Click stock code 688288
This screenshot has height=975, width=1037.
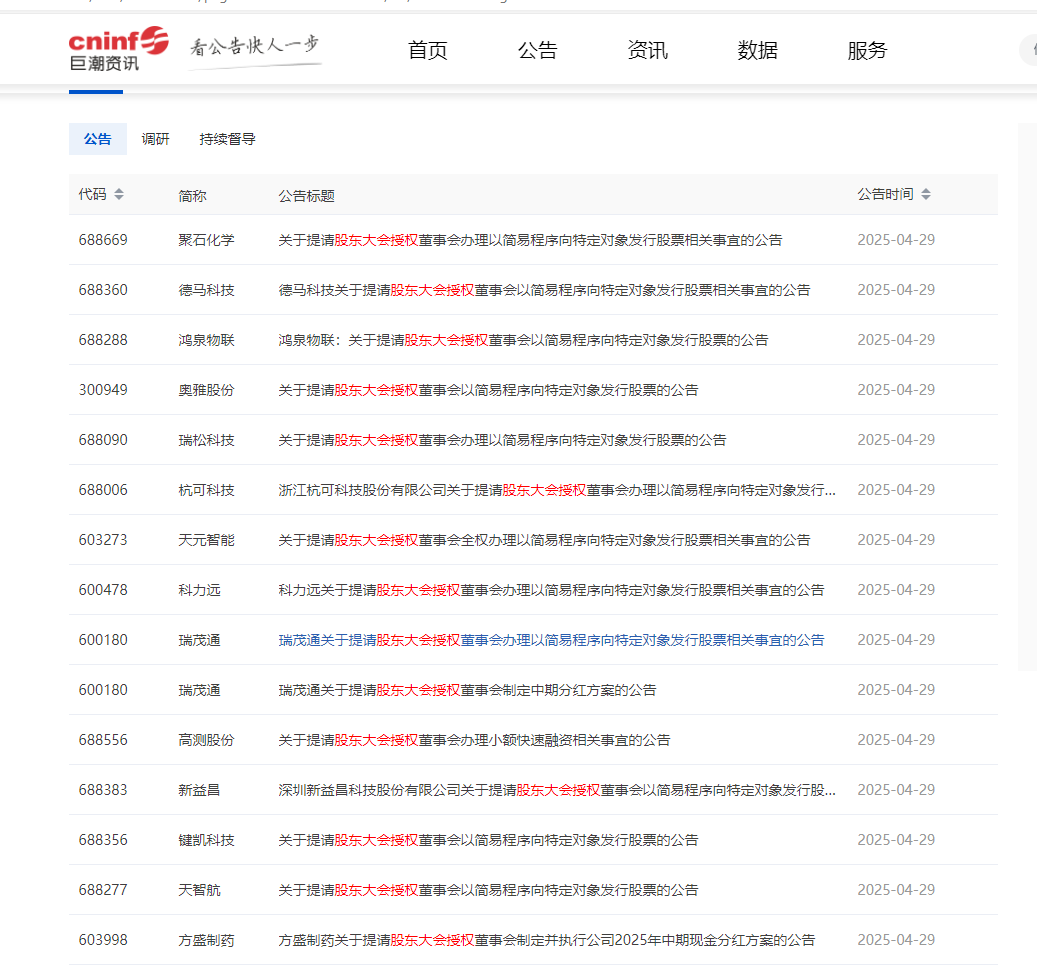tap(103, 340)
